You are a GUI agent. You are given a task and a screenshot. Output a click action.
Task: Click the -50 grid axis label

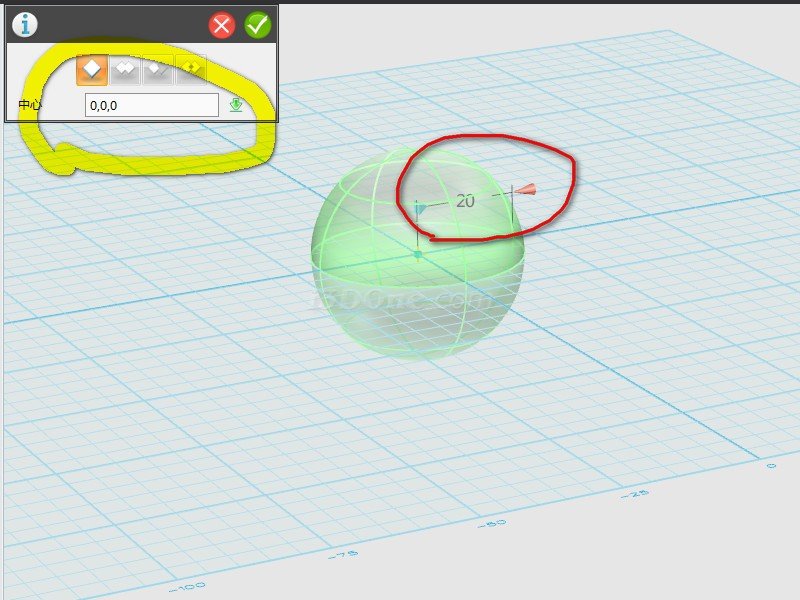click(493, 523)
